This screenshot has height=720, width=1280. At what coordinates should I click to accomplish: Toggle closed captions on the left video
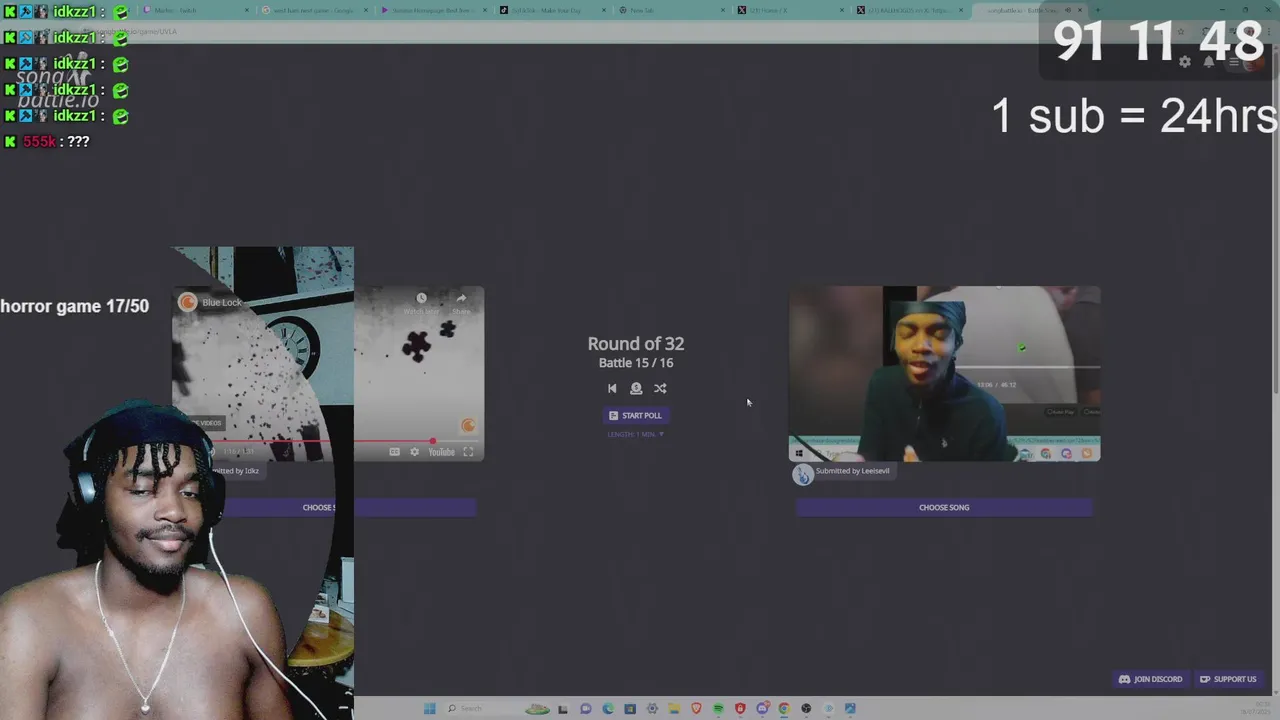coord(394,452)
